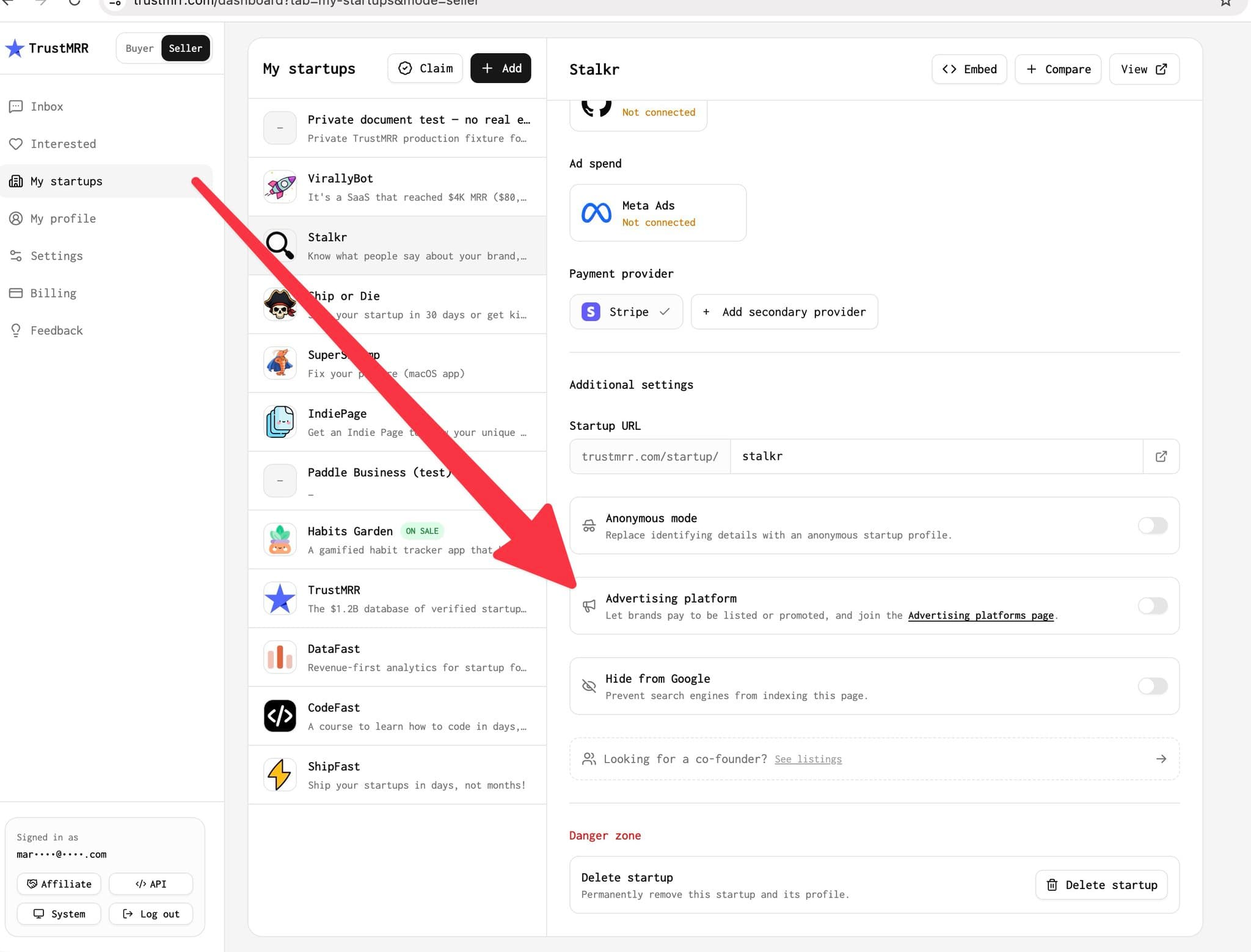
Task: Click See listings link
Action: tap(808, 759)
